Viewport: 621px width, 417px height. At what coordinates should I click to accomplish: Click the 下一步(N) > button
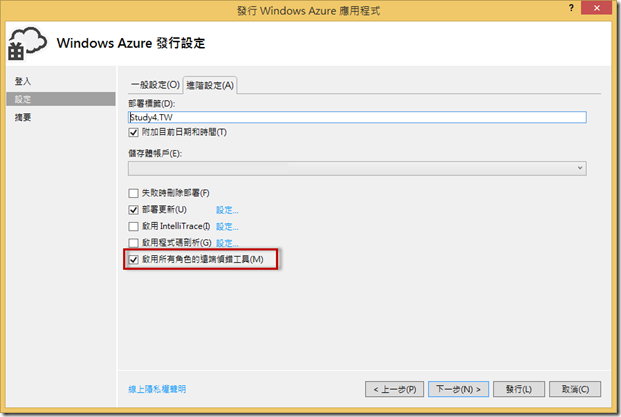(x=458, y=389)
